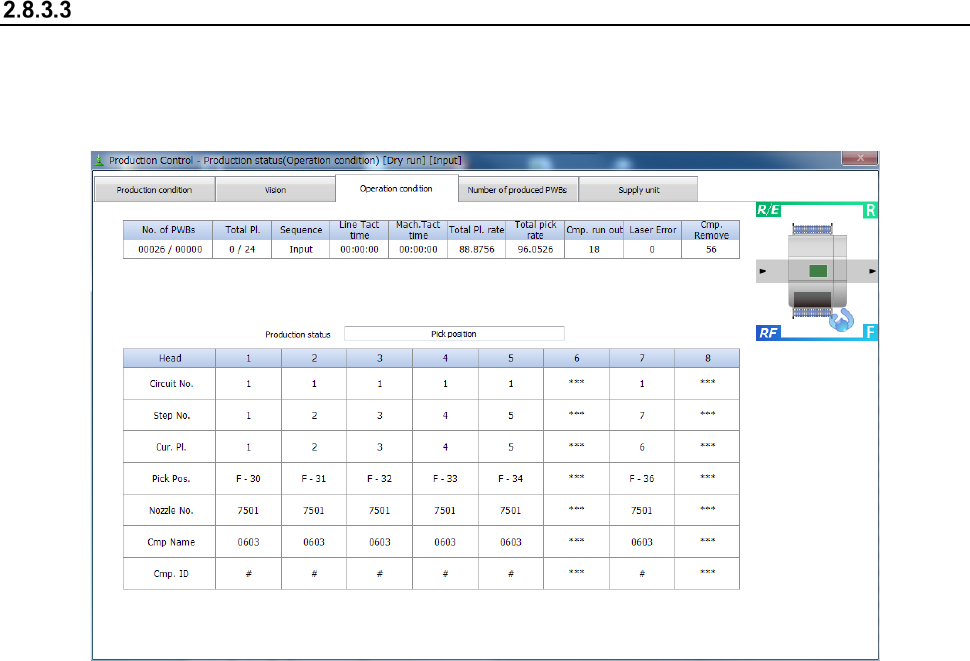Click the 00026 / 00000 PWB count value
Viewport: 970px width, 661px height.
click(x=170, y=249)
